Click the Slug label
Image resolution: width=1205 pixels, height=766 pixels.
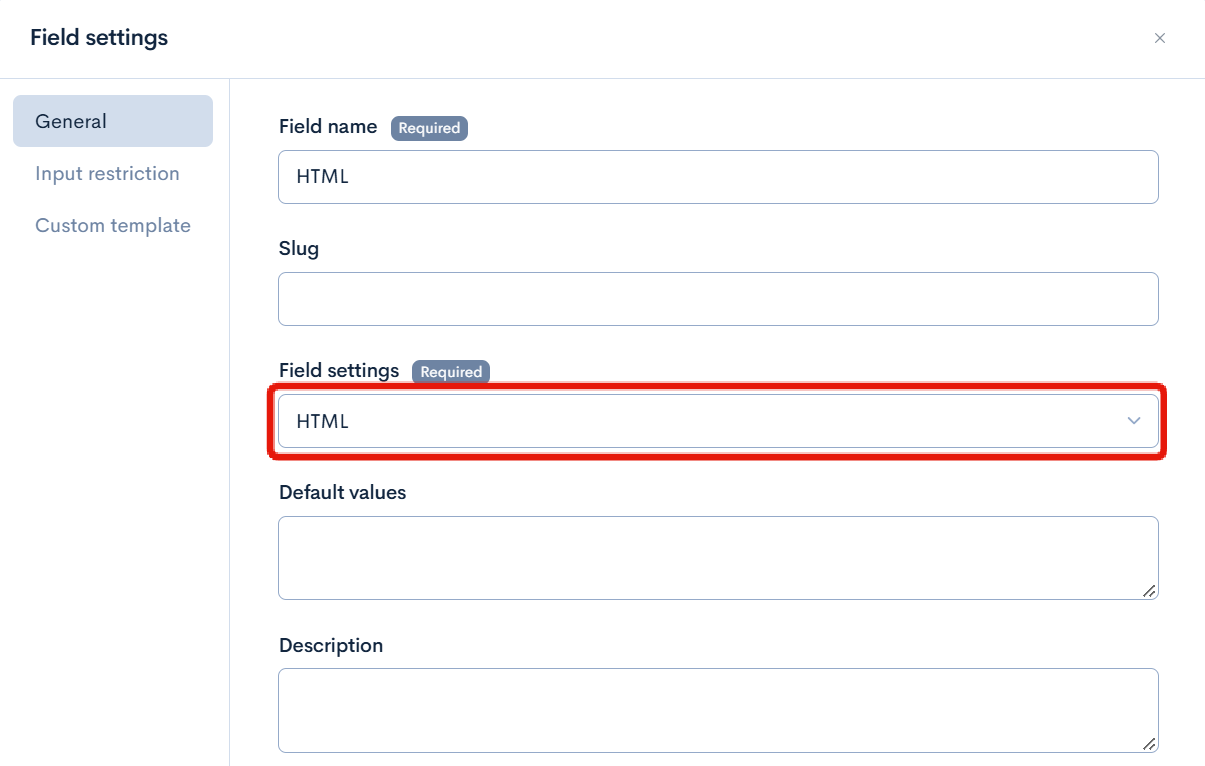pos(299,249)
